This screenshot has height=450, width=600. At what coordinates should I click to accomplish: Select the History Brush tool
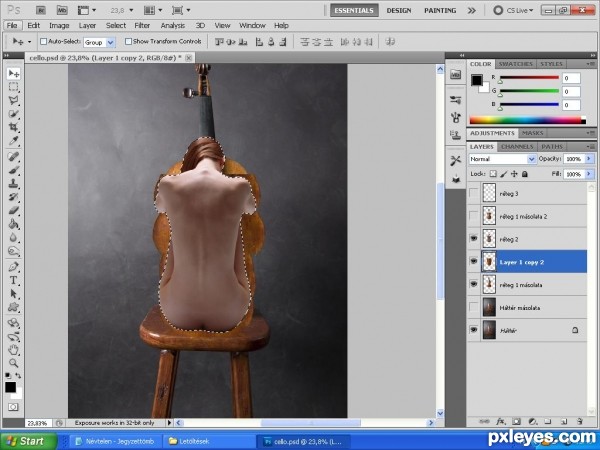coord(13,197)
